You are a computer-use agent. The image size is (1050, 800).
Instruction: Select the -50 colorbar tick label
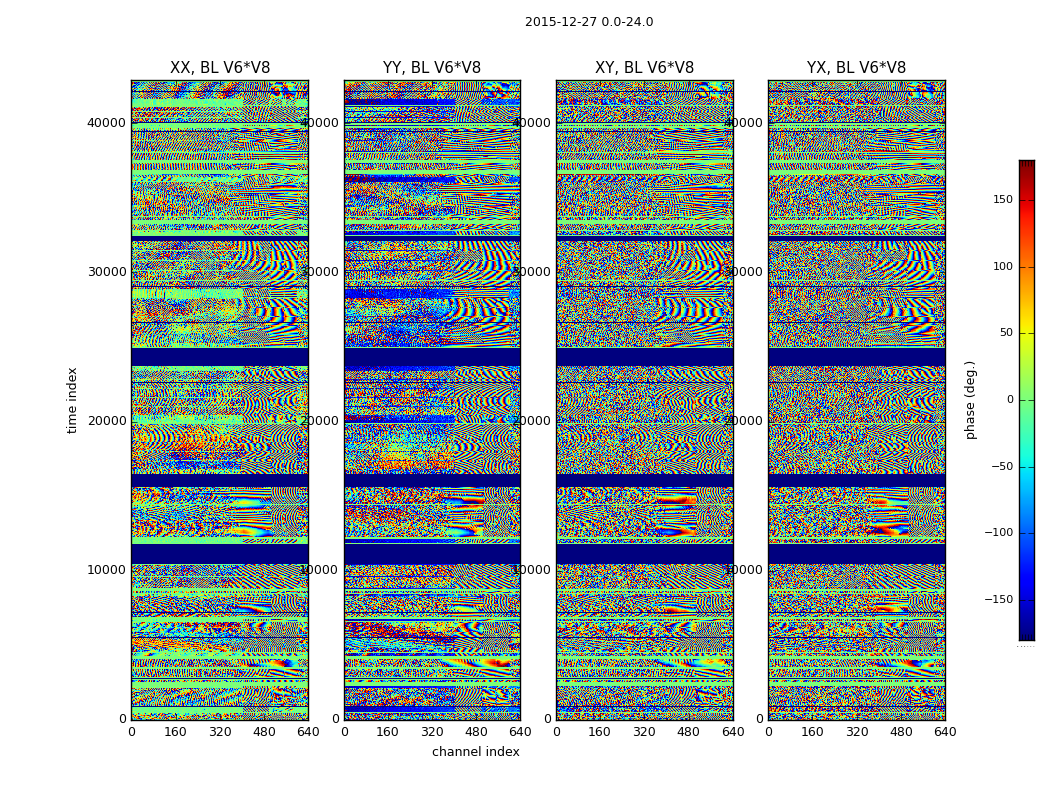coord(1000,466)
